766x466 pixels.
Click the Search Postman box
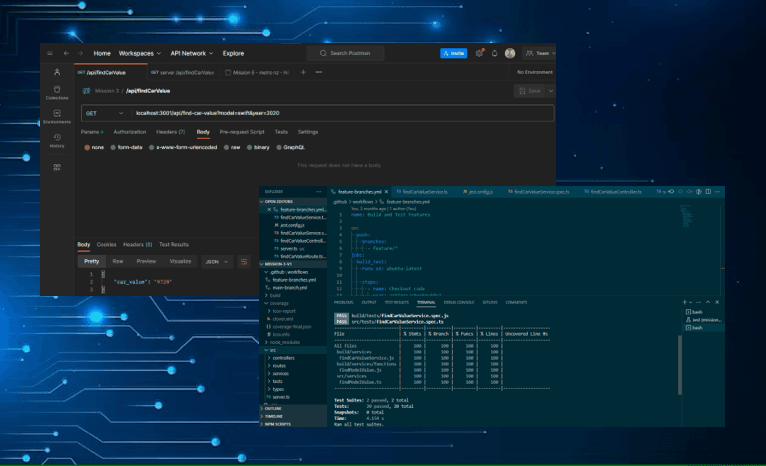click(345, 53)
